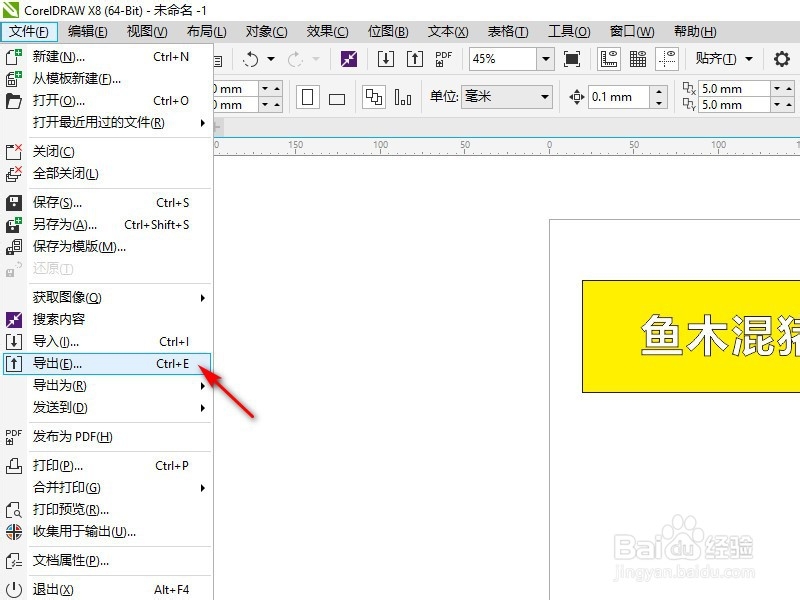Click the Save floppy disk icon
The height and width of the screenshot is (600, 800).
click(14, 203)
